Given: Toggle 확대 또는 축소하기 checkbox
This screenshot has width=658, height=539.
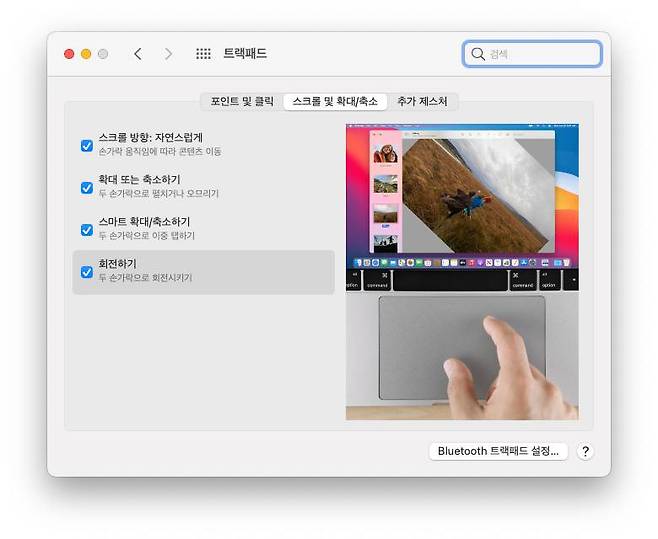Looking at the screenshot, I should [87, 188].
